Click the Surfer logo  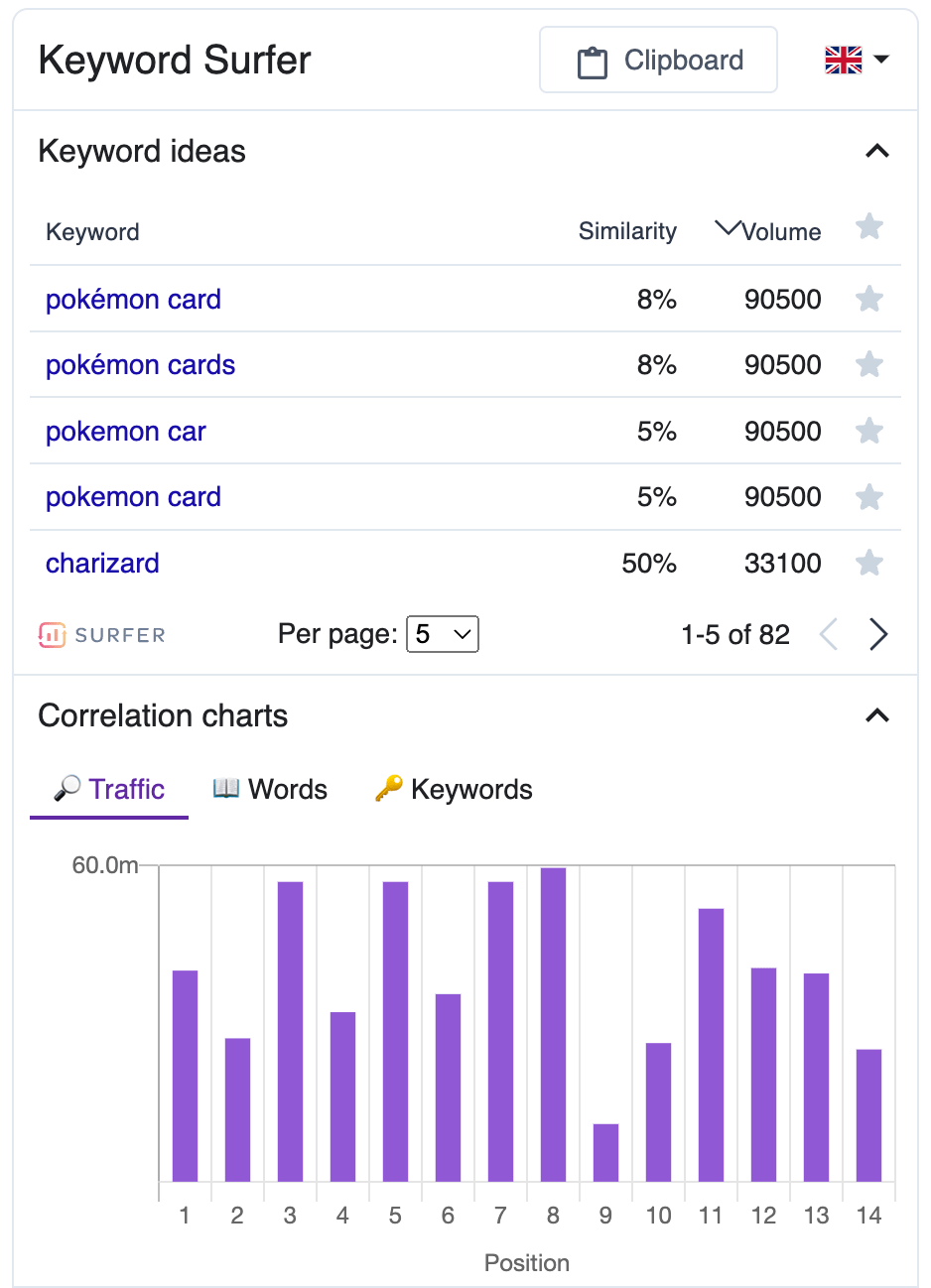(101, 635)
